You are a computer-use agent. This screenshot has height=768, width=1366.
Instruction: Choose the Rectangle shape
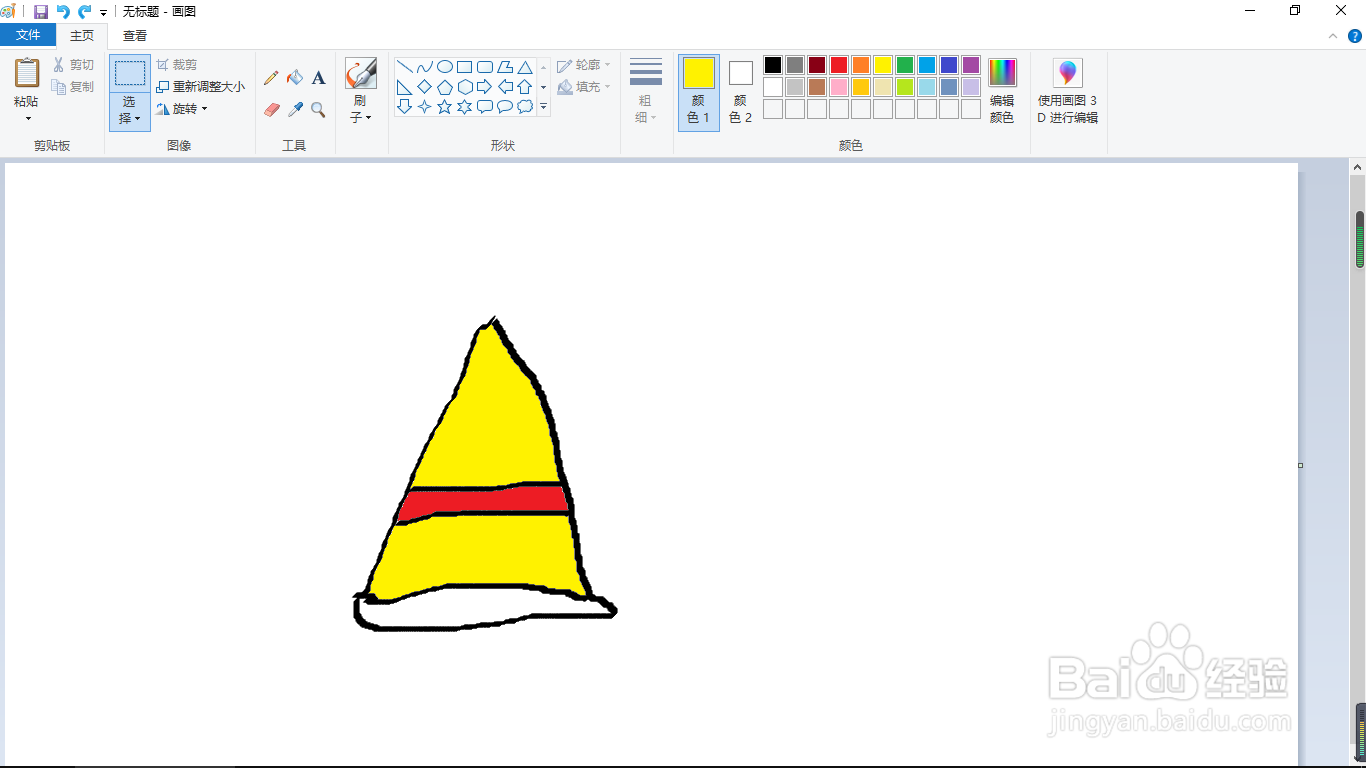click(x=465, y=67)
